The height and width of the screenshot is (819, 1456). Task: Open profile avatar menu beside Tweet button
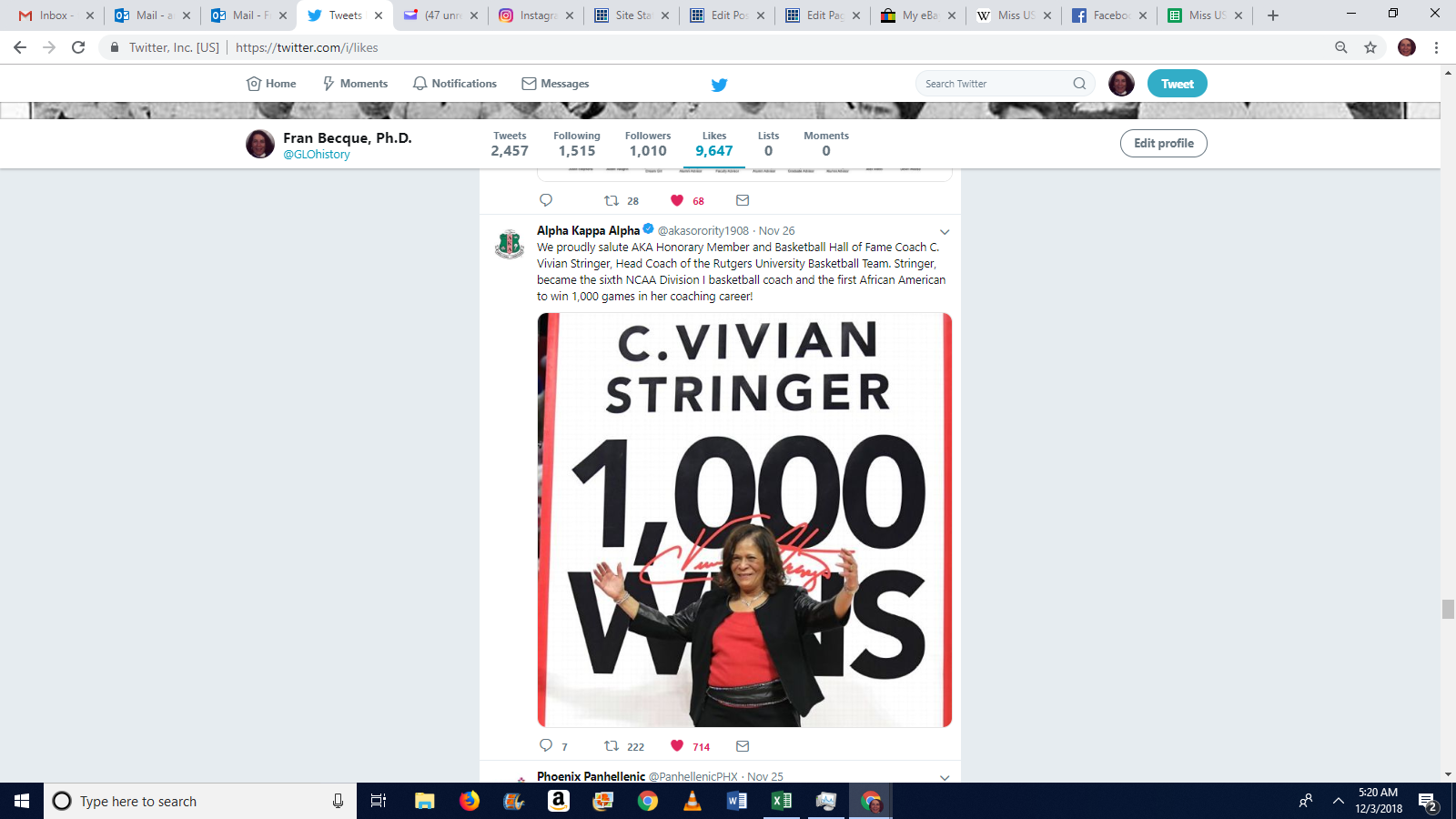[x=1121, y=84]
